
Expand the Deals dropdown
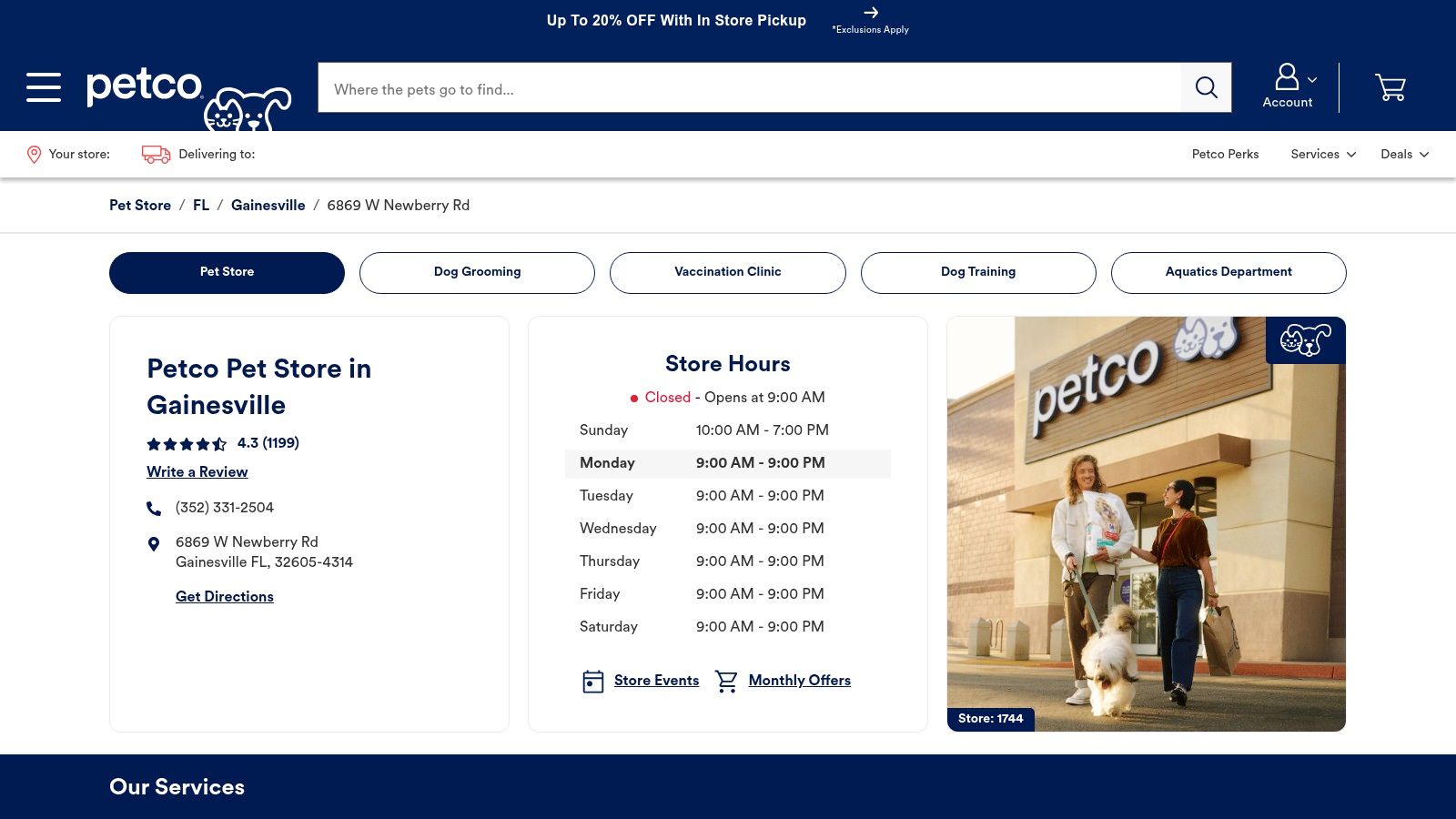pos(1404,155)
